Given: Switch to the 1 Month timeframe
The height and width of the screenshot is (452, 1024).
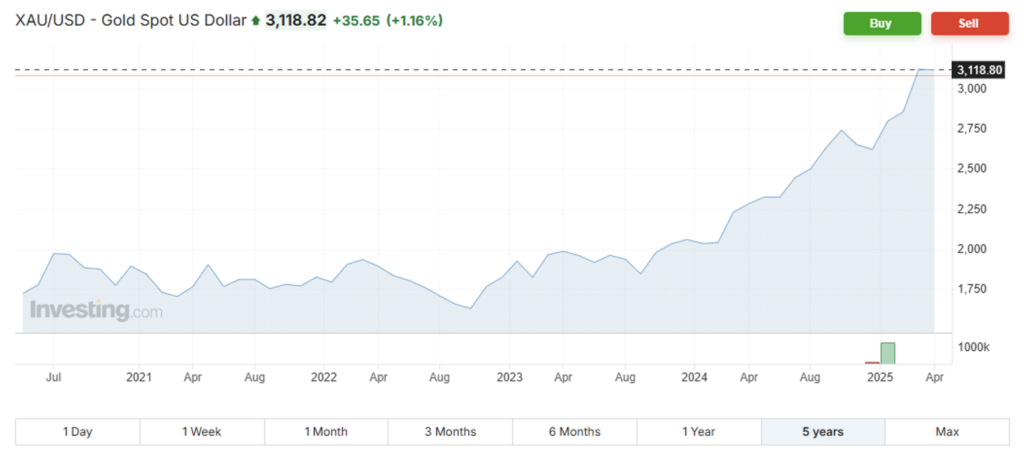Looking at the screenshot, I should tap(326, 432).
